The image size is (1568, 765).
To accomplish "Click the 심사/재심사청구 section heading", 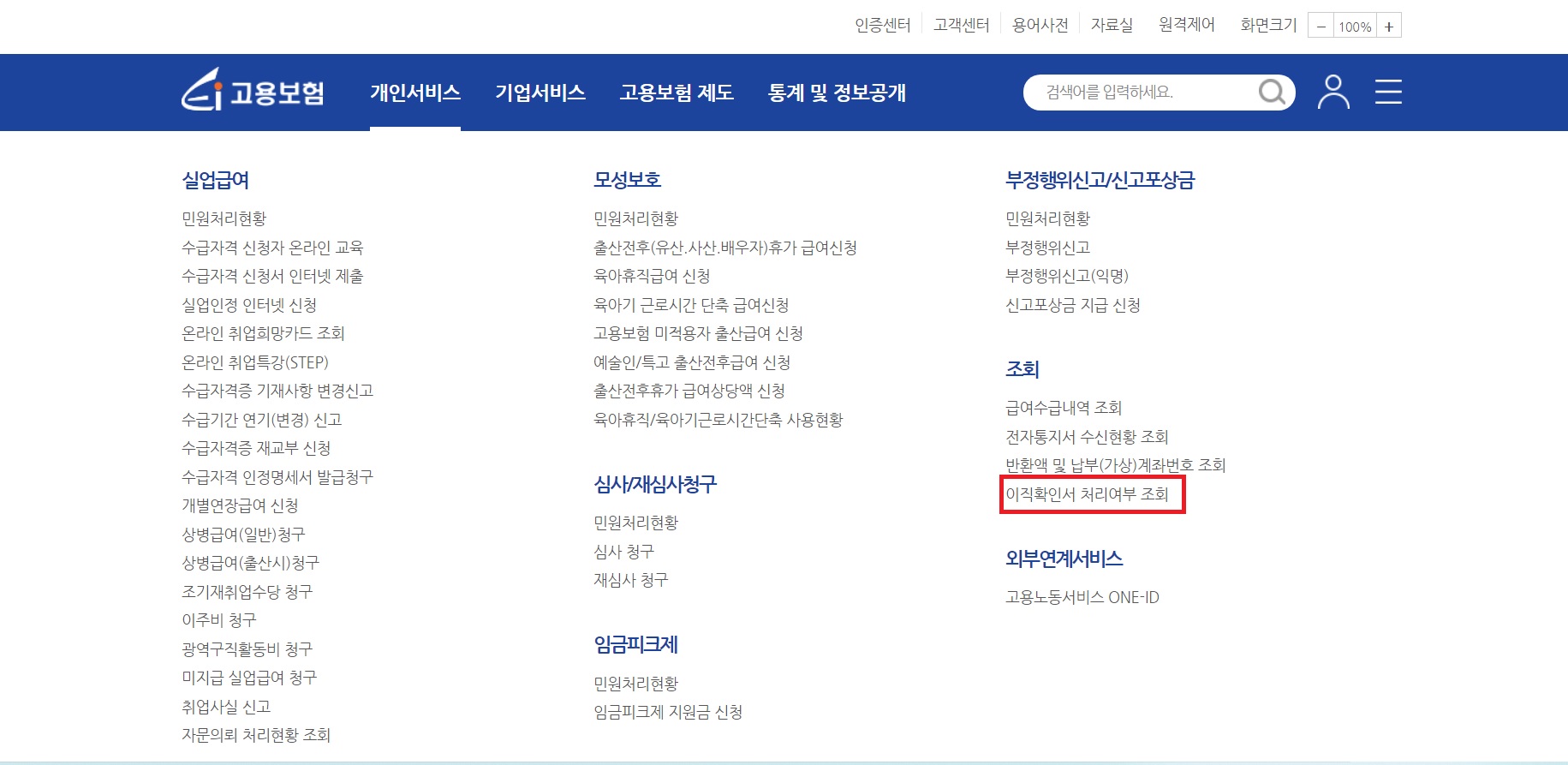I will pos(655,484).
